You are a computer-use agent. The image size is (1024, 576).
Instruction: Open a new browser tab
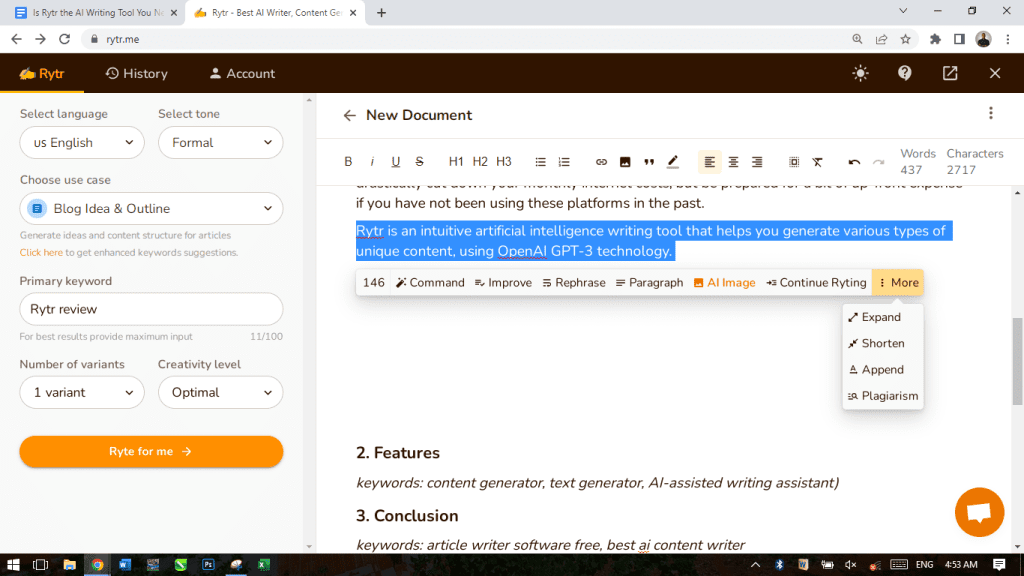[x=381, y=12]
